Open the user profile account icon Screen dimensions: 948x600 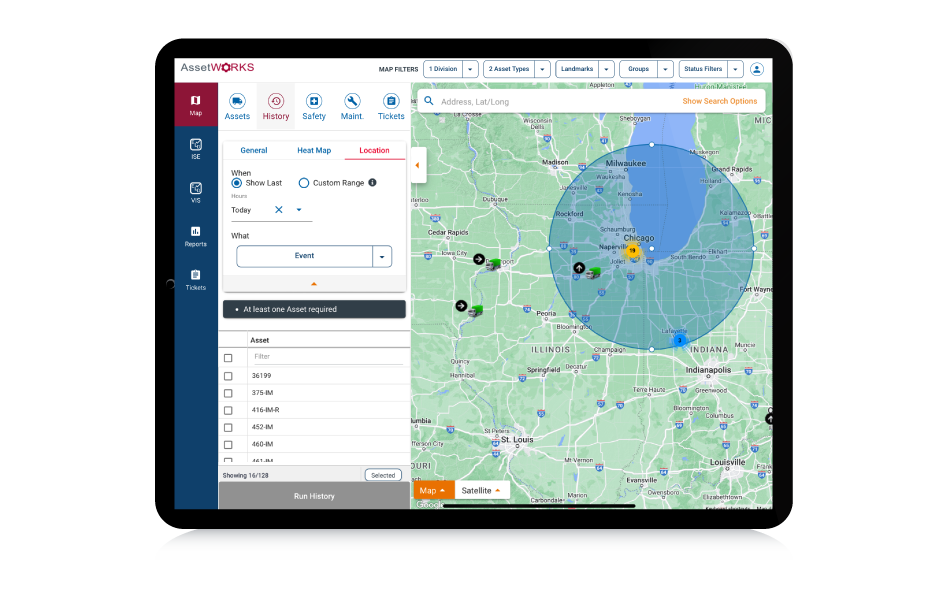(756, 69)
